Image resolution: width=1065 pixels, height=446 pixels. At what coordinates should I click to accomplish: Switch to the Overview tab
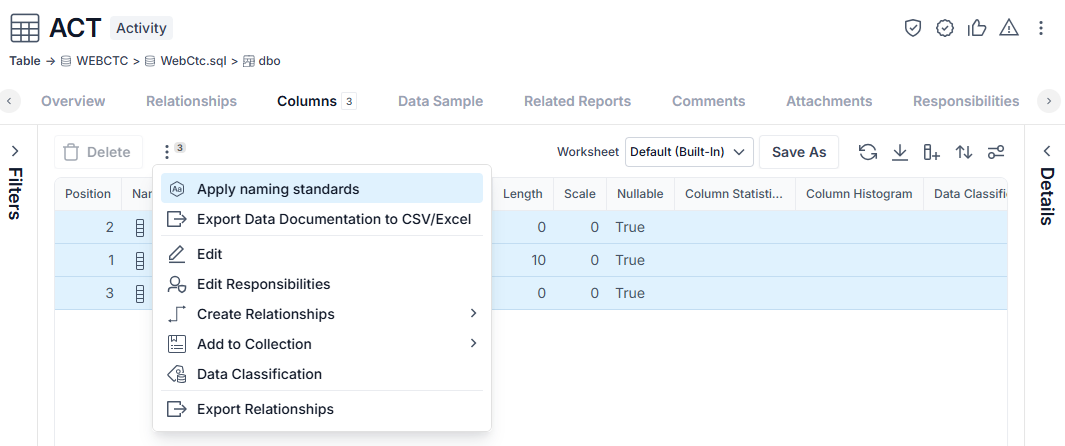pyautogui.click(x=73, y=101)
